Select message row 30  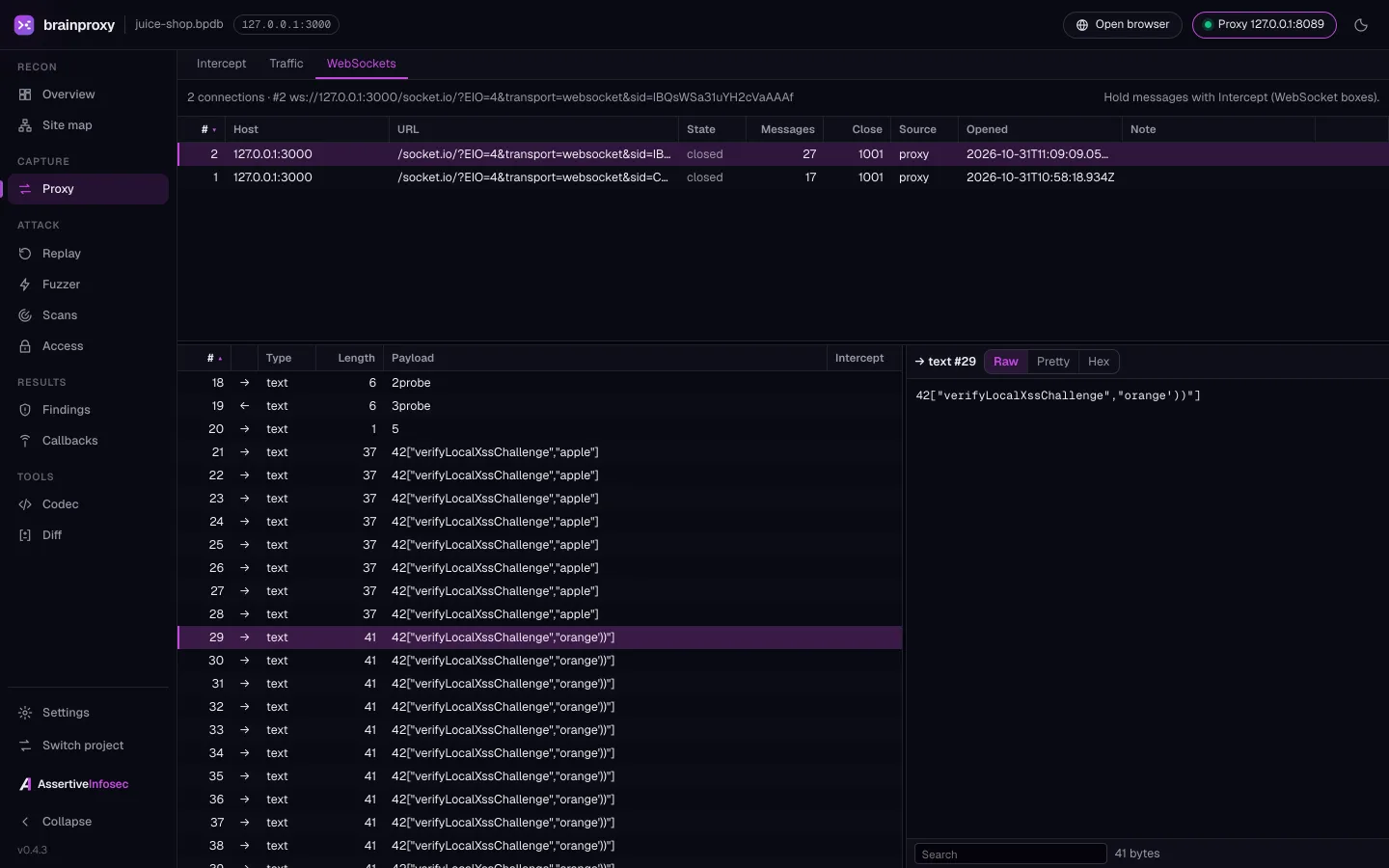[x=539, y=661]
